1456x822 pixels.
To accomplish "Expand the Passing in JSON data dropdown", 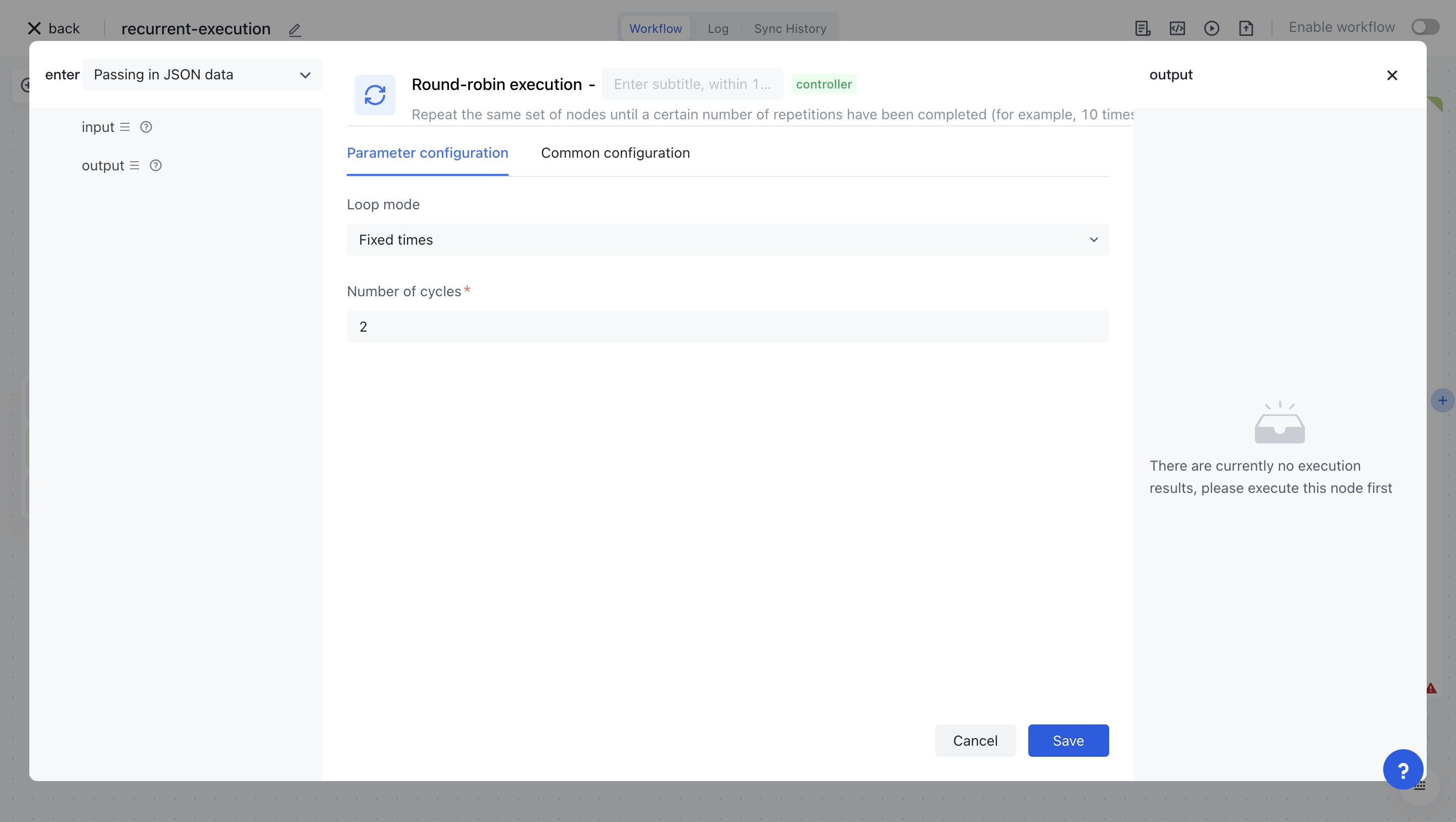I will 202,75.
